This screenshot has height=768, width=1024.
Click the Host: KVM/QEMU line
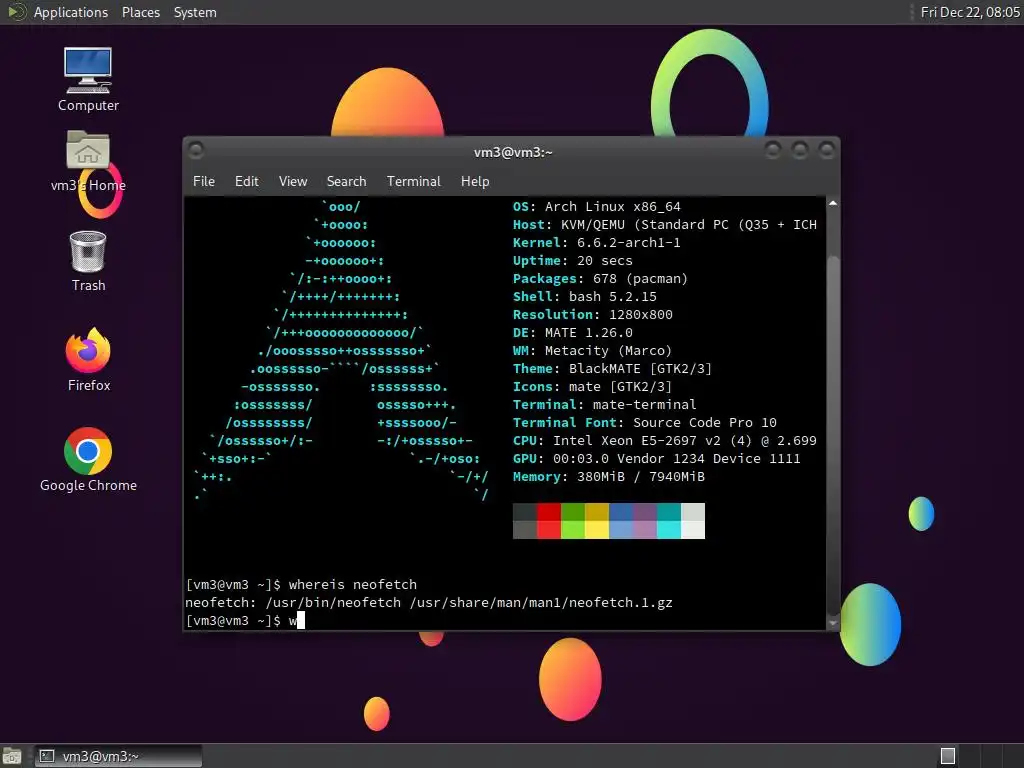pos(665,225)
